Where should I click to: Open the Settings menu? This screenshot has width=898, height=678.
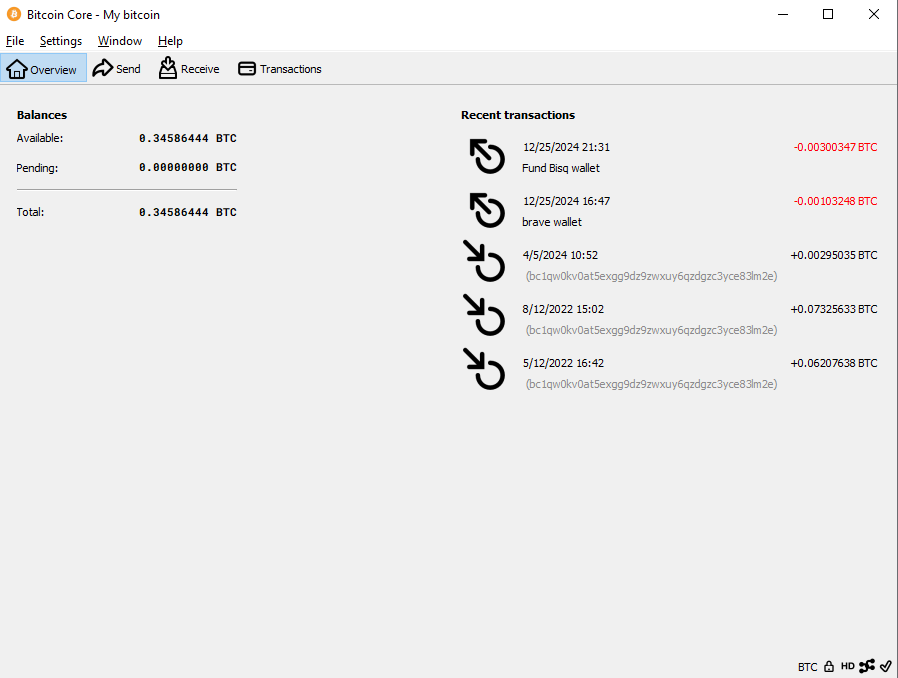[61, 41]
